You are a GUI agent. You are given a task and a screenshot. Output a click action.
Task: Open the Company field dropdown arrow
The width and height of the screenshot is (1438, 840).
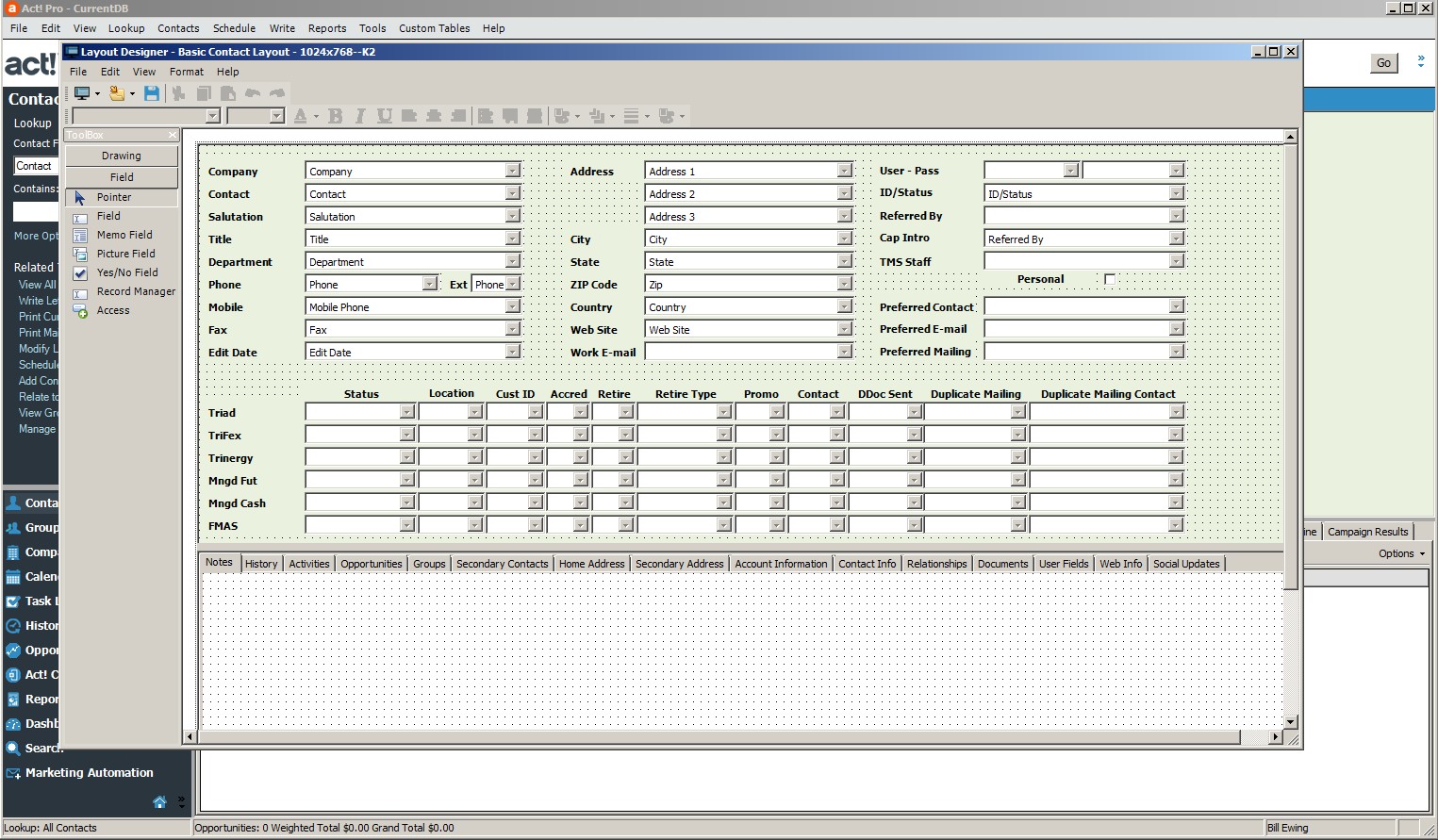tap(512, 171)
